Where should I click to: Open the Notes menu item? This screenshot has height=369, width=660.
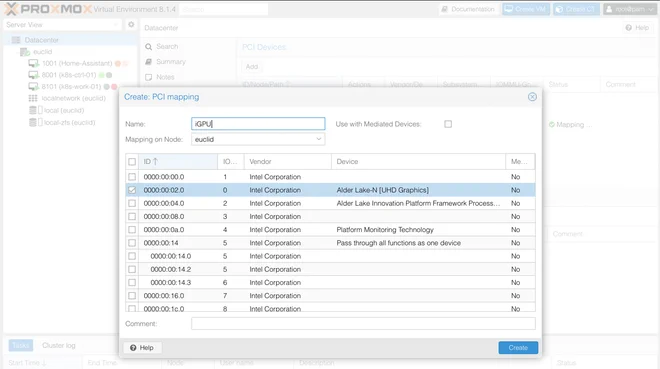pyautogui.click(x=160, y=77)
